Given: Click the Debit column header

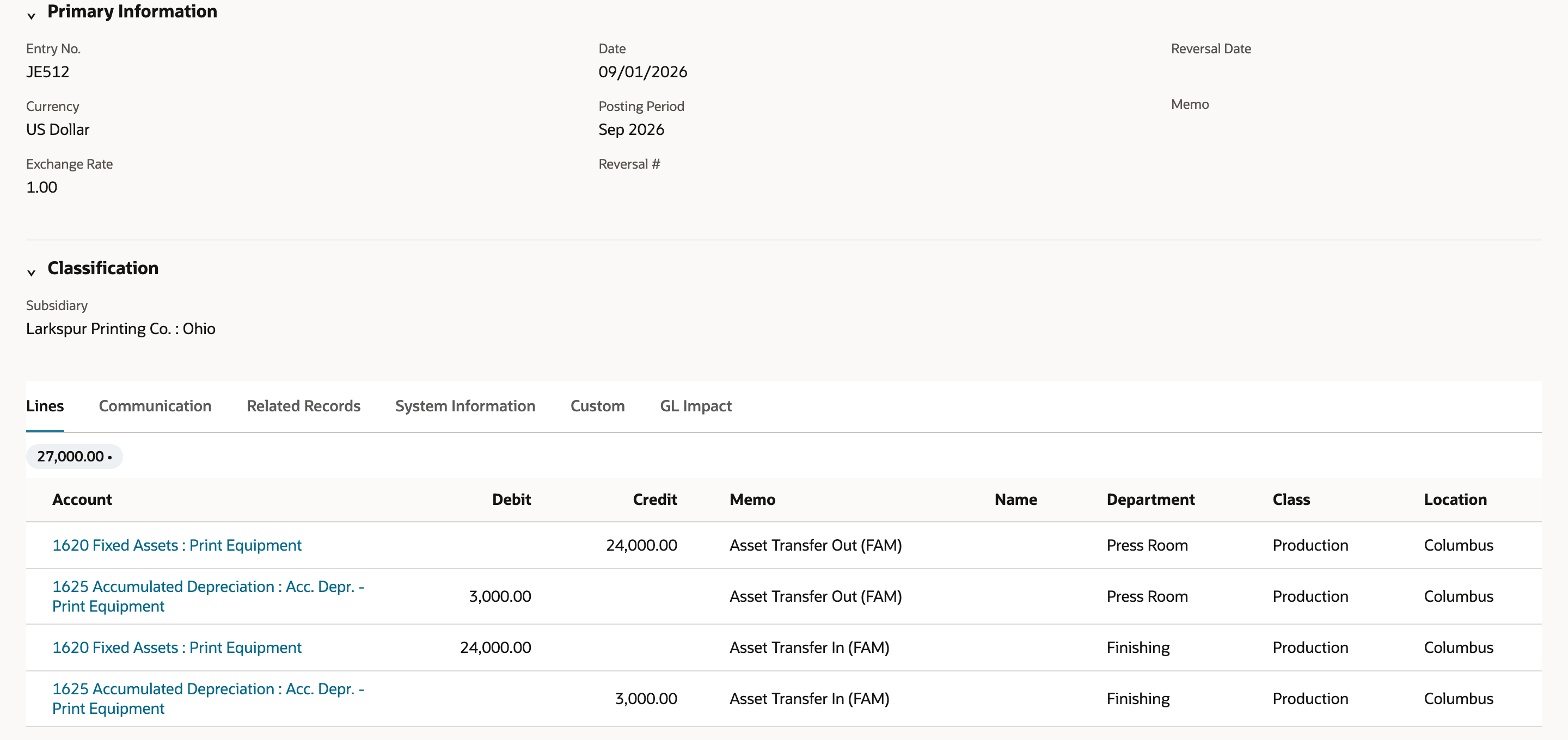Looking at the screenshot, I should 511,499.
